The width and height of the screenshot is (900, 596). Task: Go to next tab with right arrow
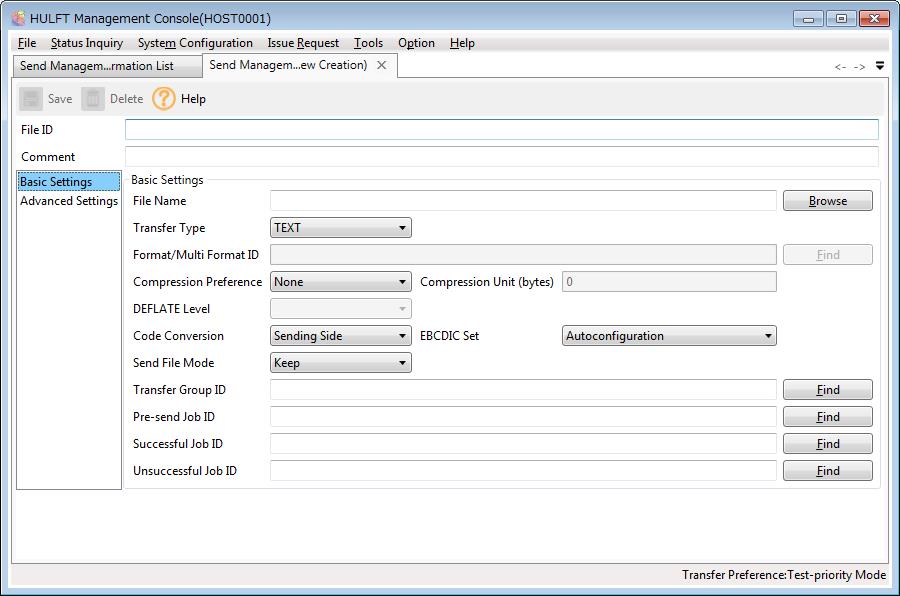coord(859,67)
